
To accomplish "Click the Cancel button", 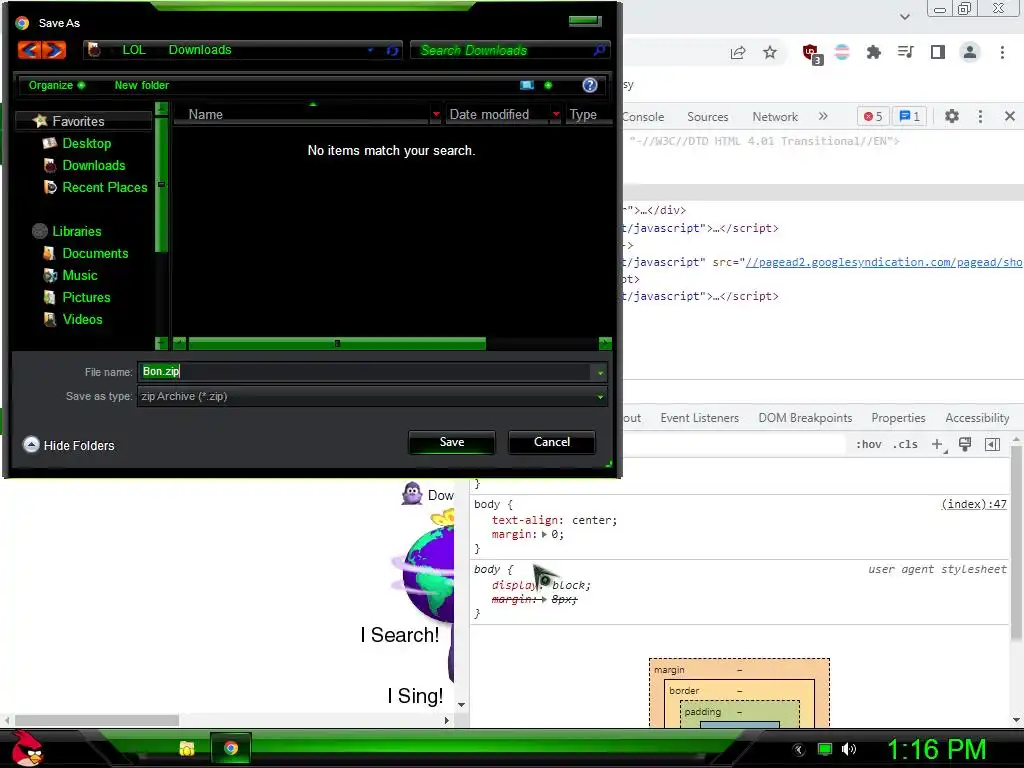I will click(551, 442).
